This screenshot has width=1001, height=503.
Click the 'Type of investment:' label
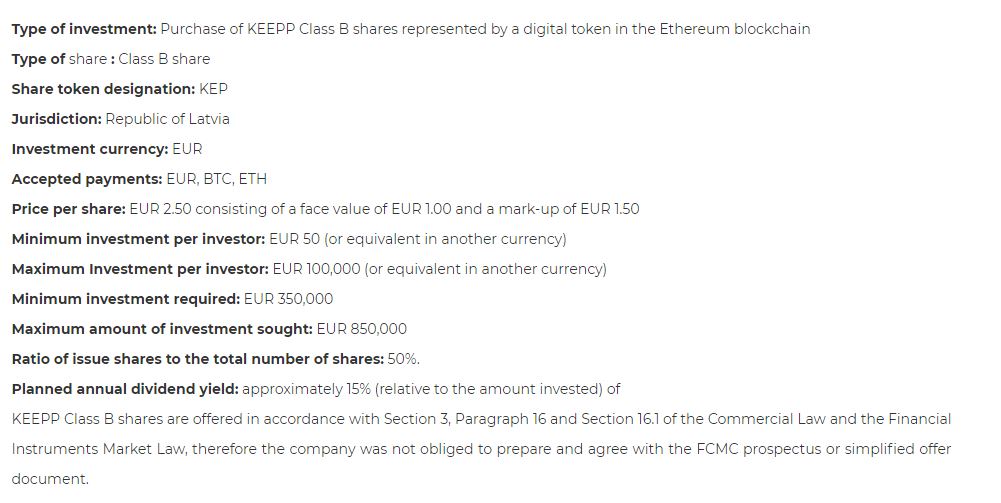(84, 29)
